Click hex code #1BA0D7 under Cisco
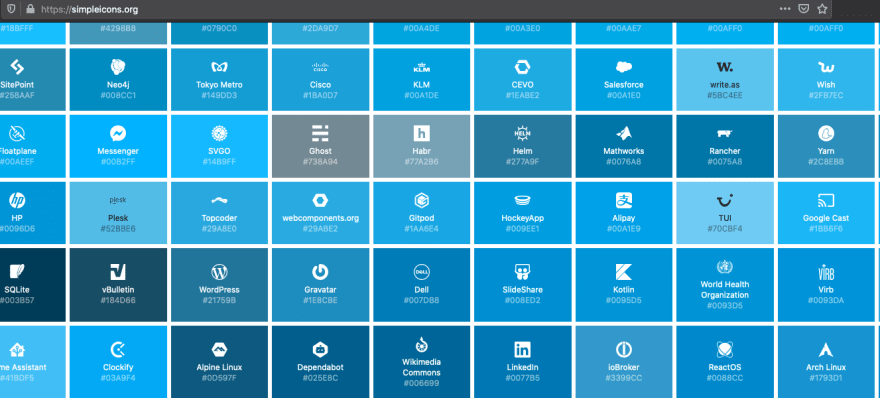Viewport: 880px width, 398px height. pyautogui.click(x=320, y=95)
